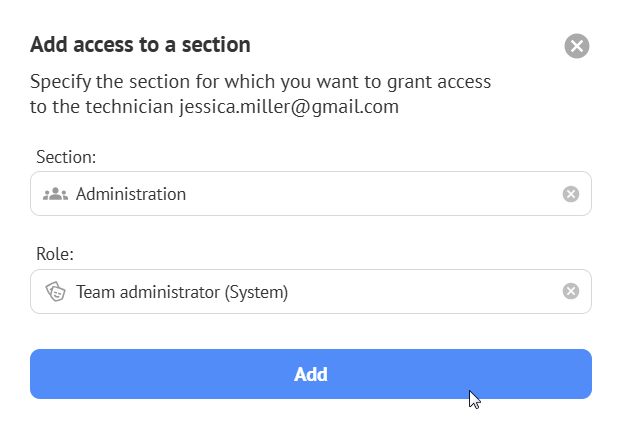Click the "Add access to a section" heading
The width and height of the screenshot is (624, 430).
[x=140, y=45]
